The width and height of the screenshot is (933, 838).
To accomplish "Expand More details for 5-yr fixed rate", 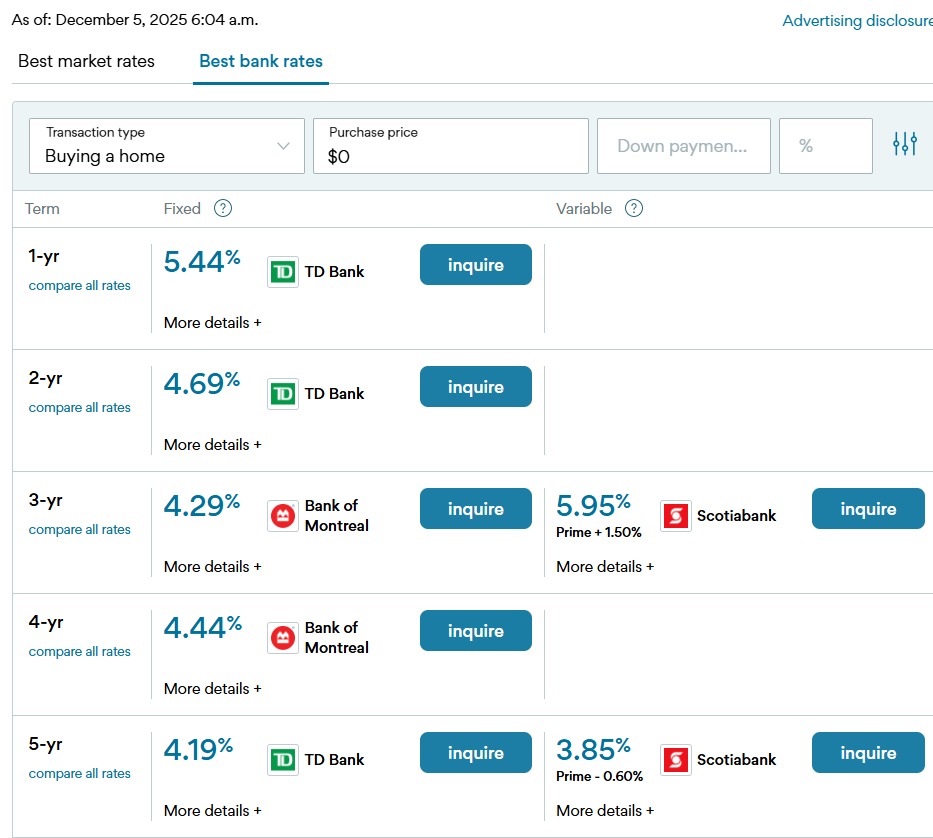I will (x=212, y=811).
